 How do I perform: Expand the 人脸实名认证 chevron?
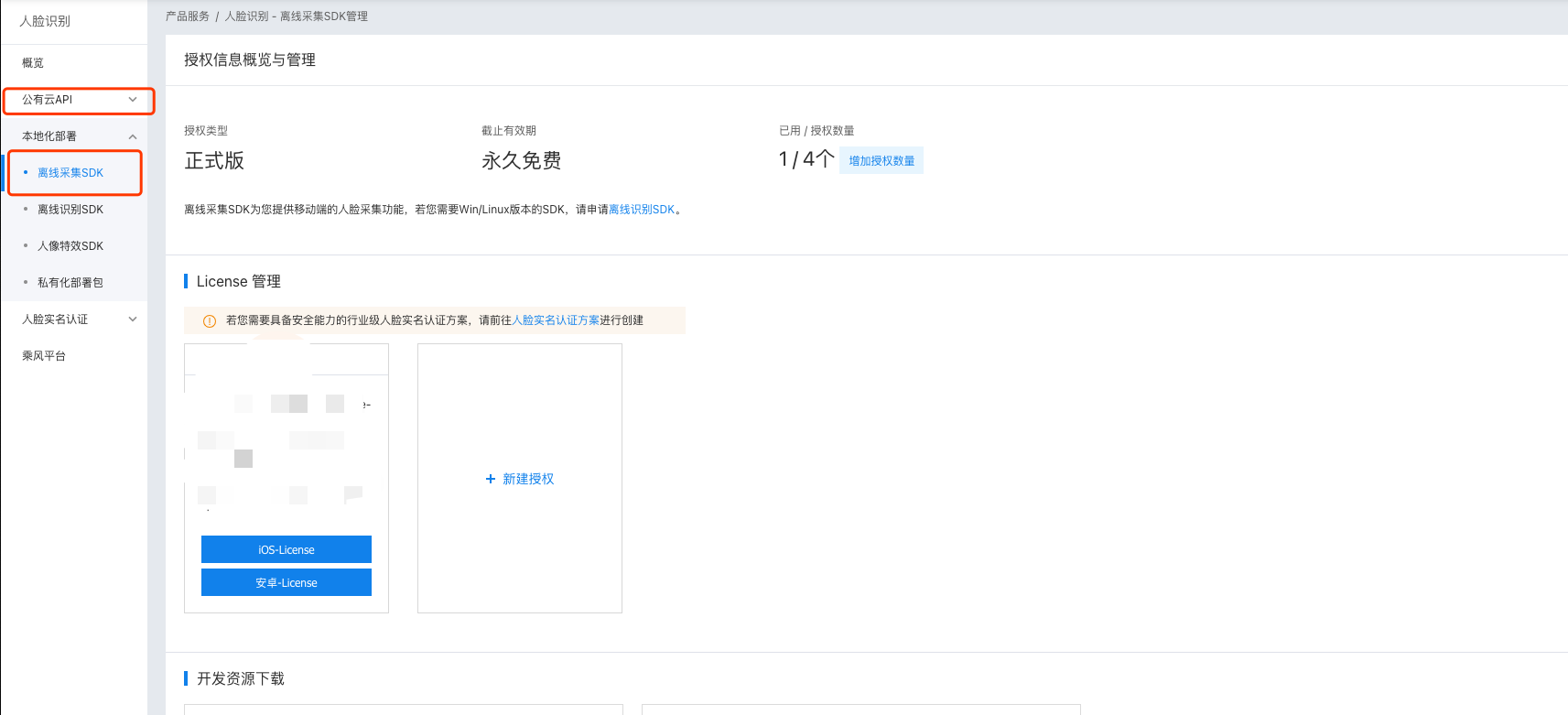[133, 320]
